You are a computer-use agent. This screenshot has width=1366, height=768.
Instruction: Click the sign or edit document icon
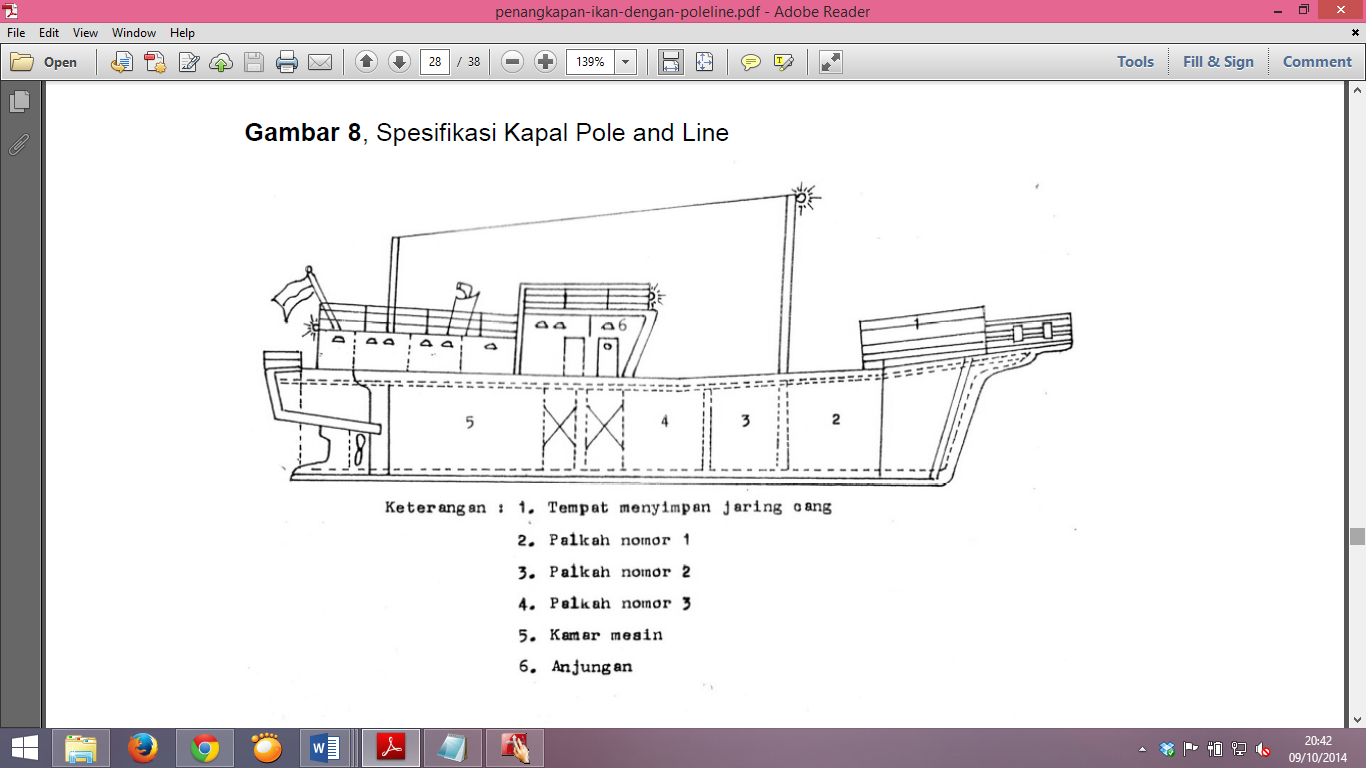(188, 62)
